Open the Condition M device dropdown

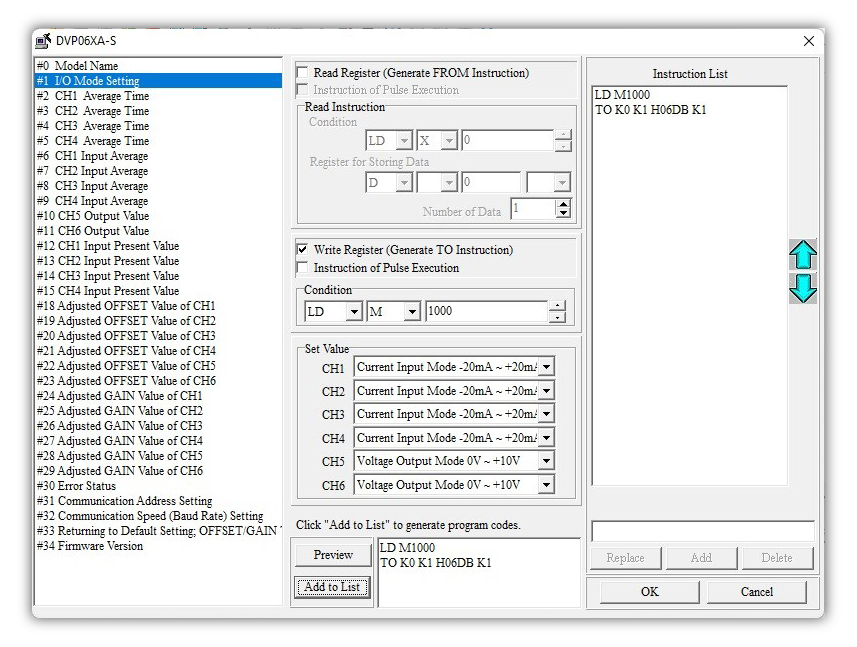click(411, 312)
